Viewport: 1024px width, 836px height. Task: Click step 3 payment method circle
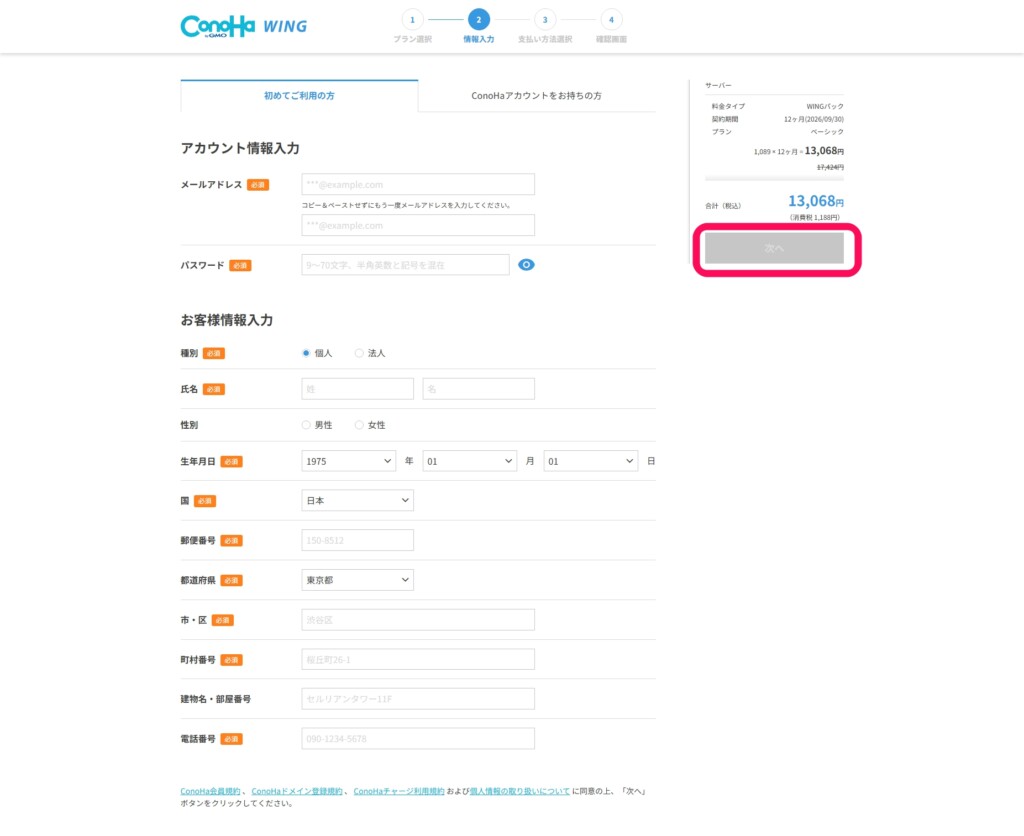(x=544, y=19)
